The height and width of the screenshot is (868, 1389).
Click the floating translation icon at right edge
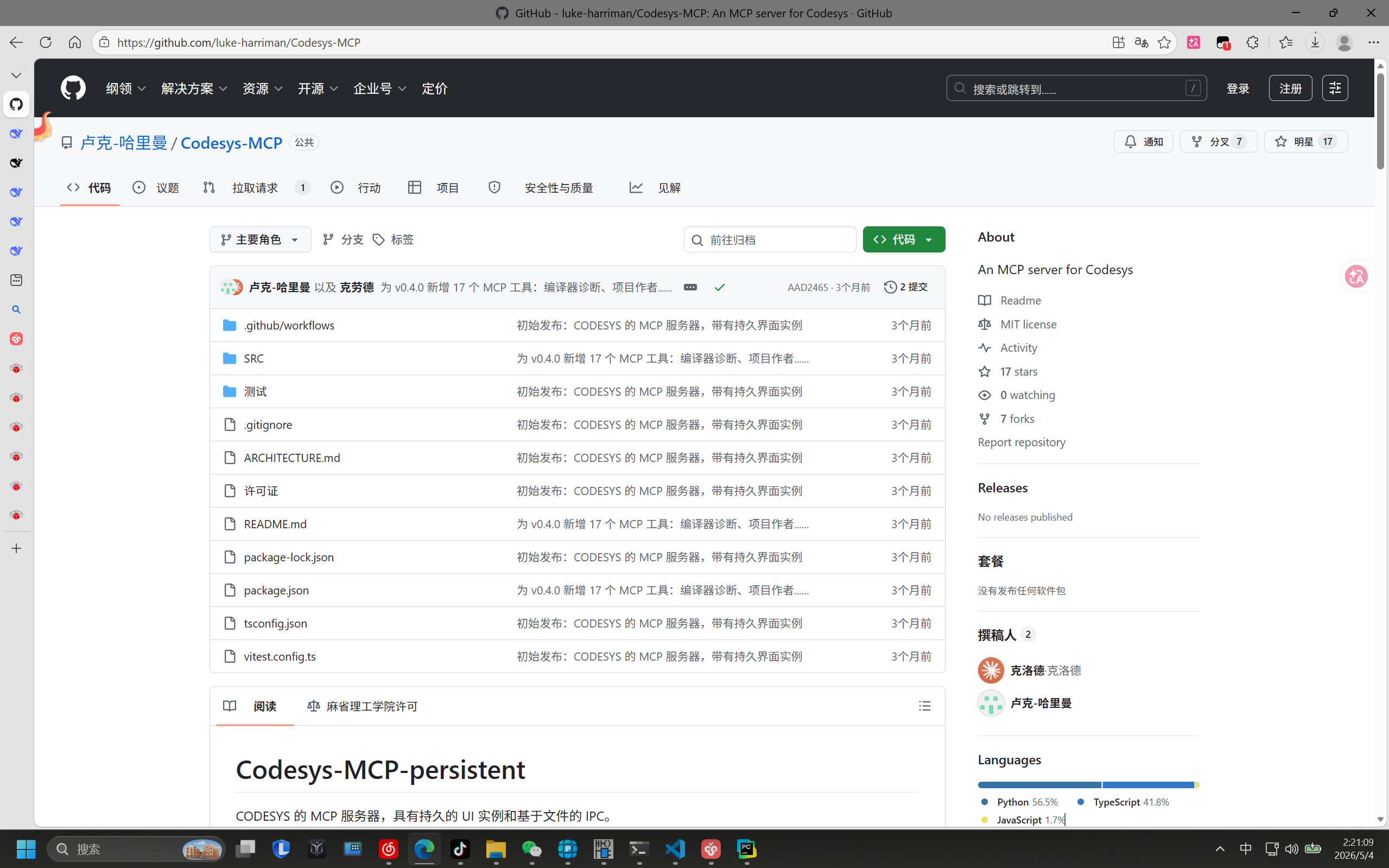coord(1356,277)
